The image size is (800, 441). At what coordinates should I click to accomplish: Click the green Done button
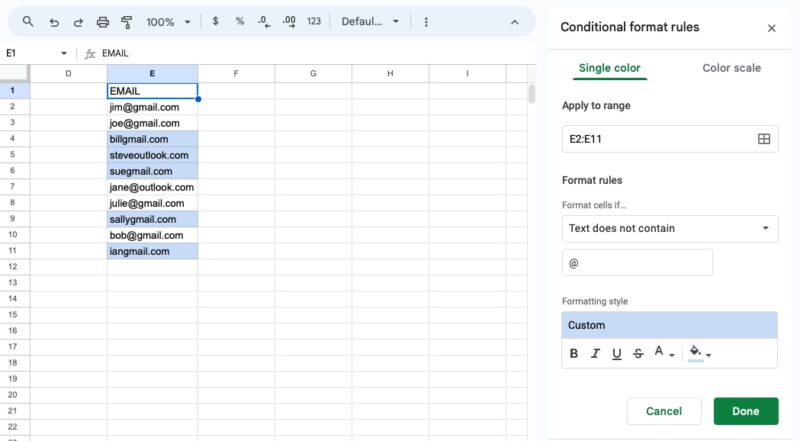(x=746, y=411)
